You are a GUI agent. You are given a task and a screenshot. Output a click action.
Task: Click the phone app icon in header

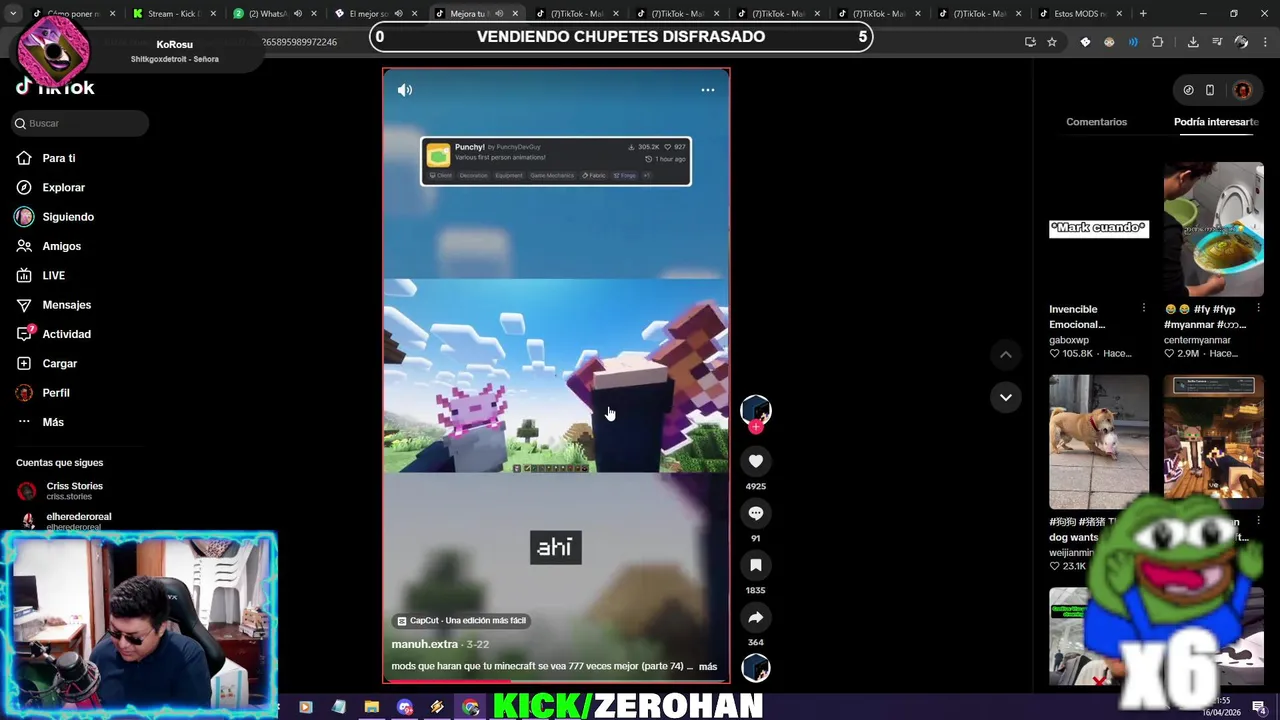1210,90
